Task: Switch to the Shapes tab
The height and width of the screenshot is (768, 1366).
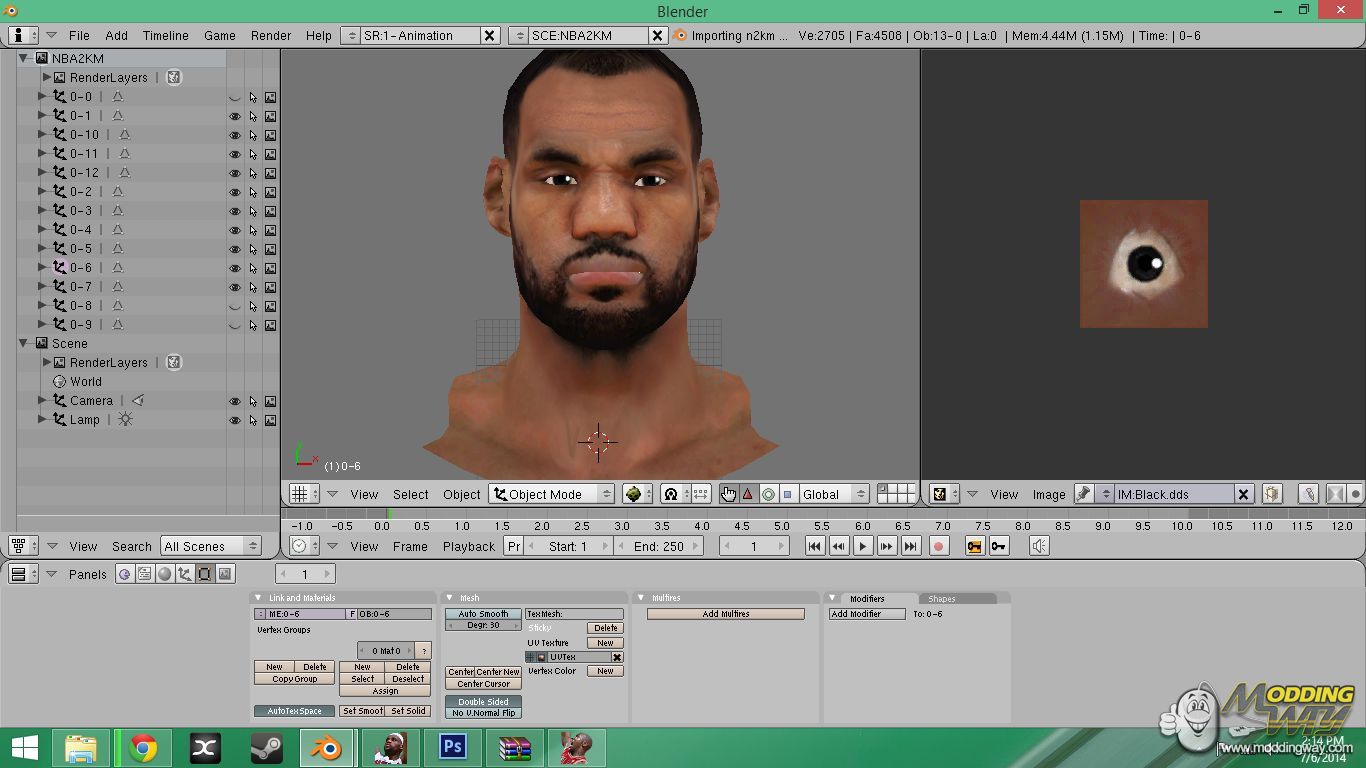Action: [942, 599]
